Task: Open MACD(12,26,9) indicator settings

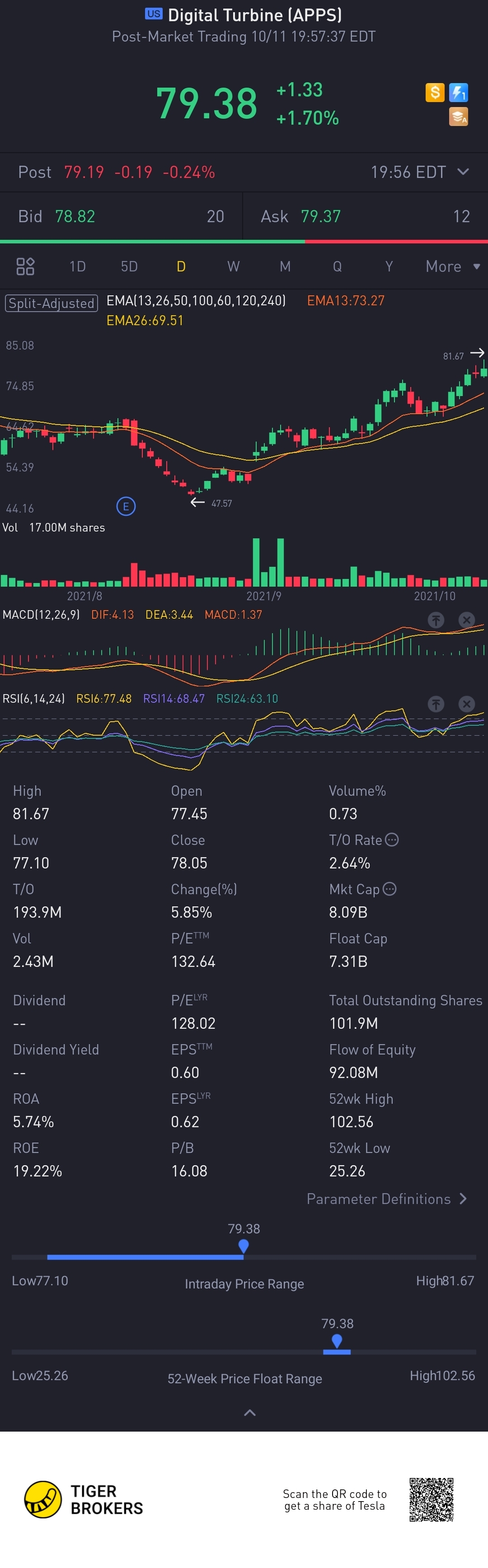Action: [x=42, y=614]
